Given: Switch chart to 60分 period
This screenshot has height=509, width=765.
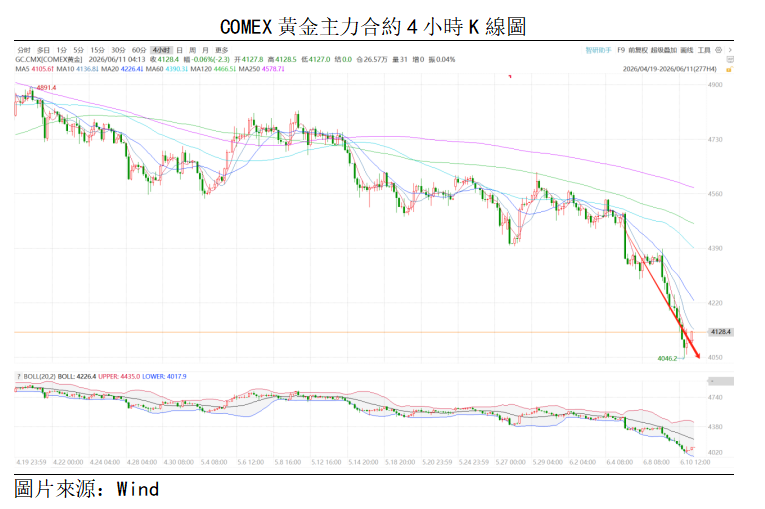Looking at the screenshot, I should click(139, 50).
